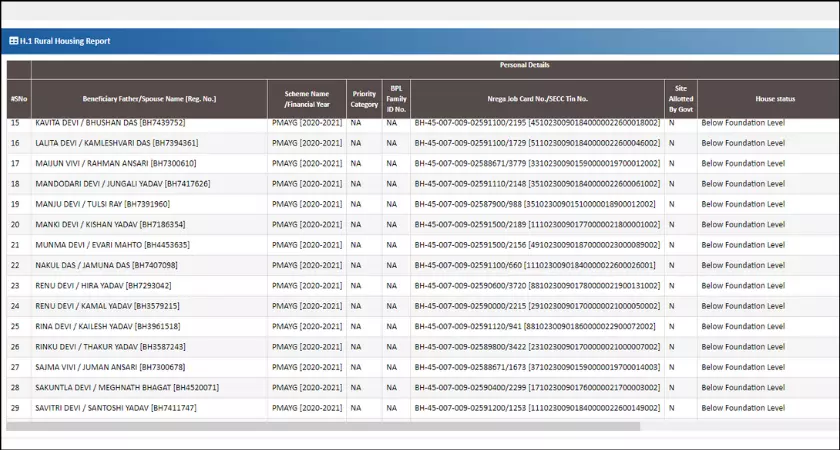Select RENU DEVI / HIRA YADAV name cell
The image size is (840, 450).
pos(103,286)
